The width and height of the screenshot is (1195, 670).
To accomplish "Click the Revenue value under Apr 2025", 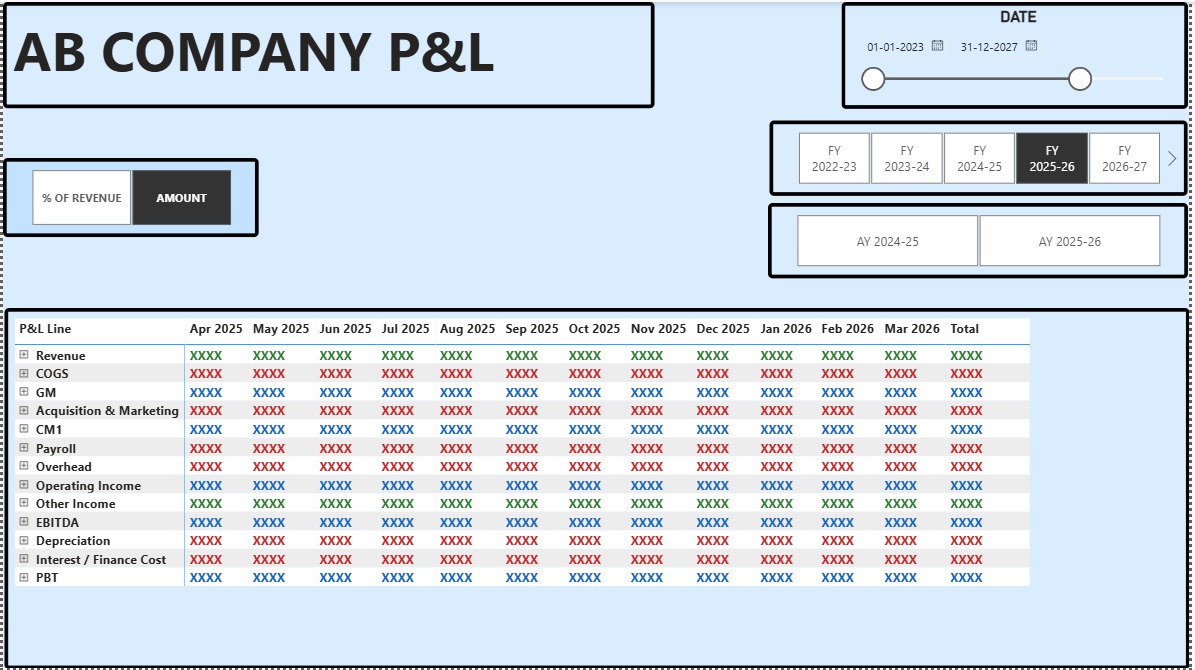I will coord(206,355).
